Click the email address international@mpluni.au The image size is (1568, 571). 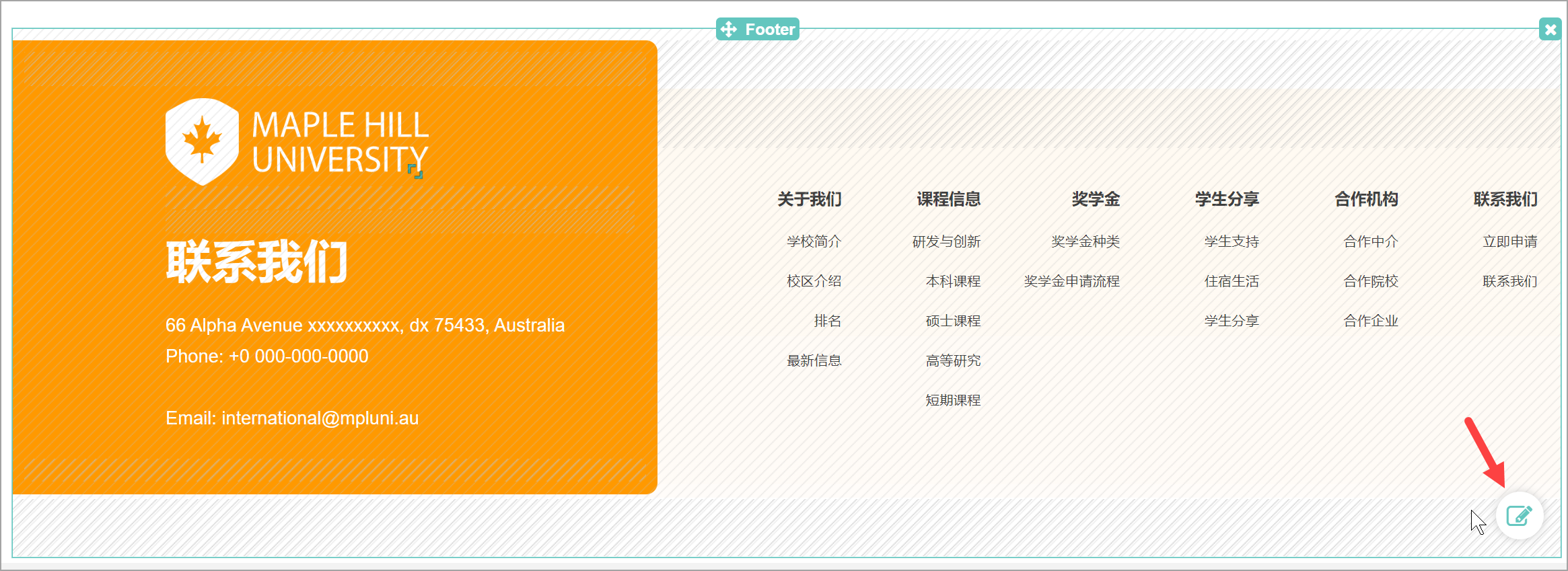click(x=320, y=418)
